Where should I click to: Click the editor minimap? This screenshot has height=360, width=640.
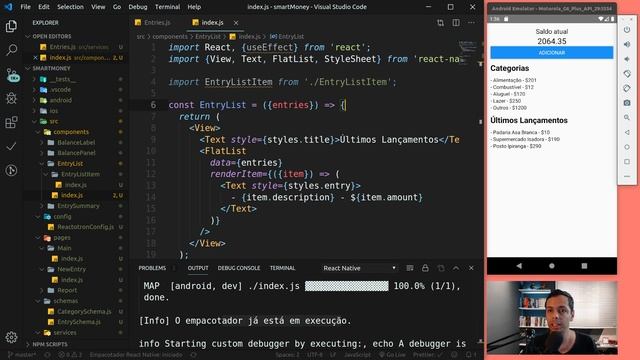tap(467, 53)
